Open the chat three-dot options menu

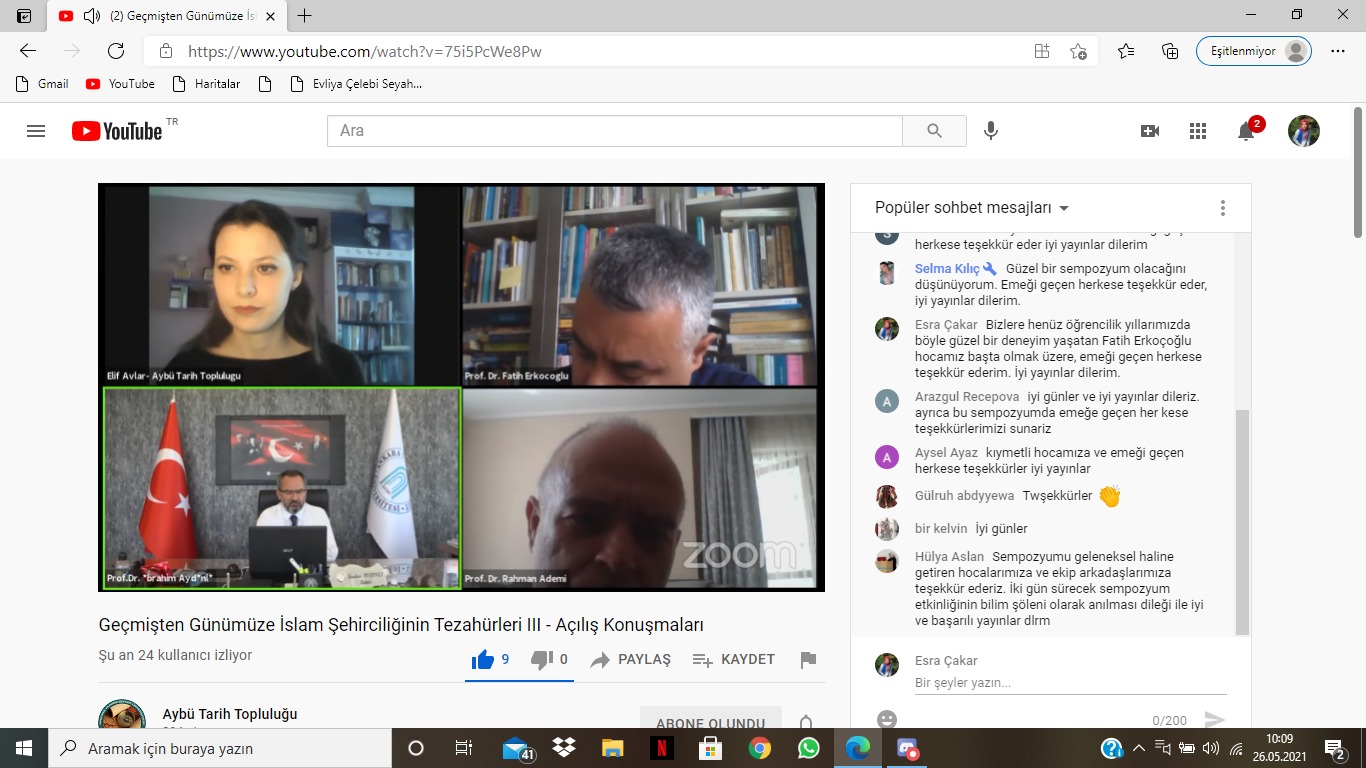pyautogui.click(x=1222, y=208)
